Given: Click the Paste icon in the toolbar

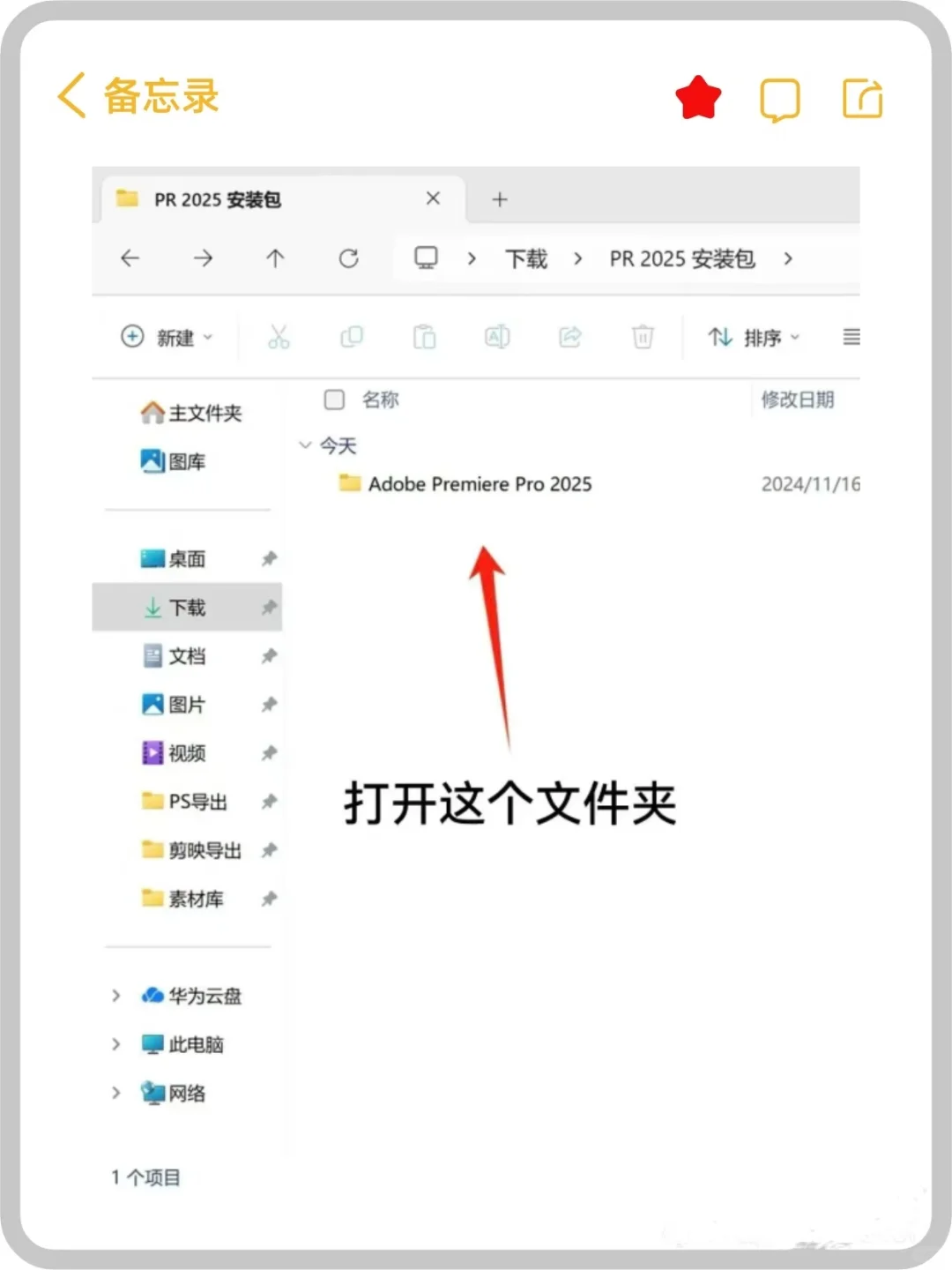Looking at the screenshot, I should (424, 337).
